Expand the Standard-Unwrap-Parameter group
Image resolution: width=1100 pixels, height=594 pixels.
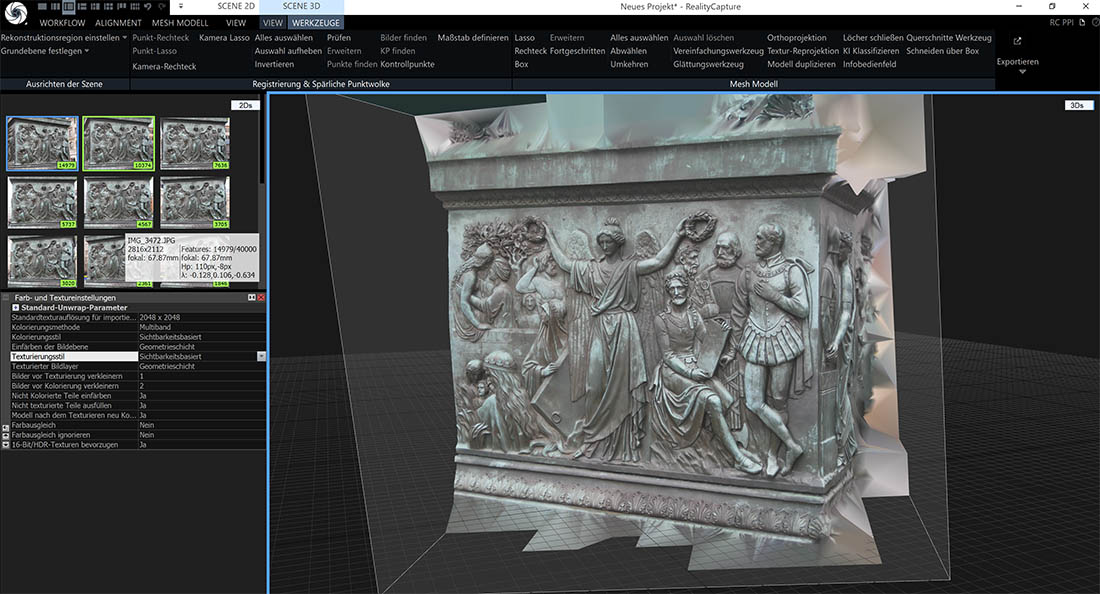click(x=15, y=308)
